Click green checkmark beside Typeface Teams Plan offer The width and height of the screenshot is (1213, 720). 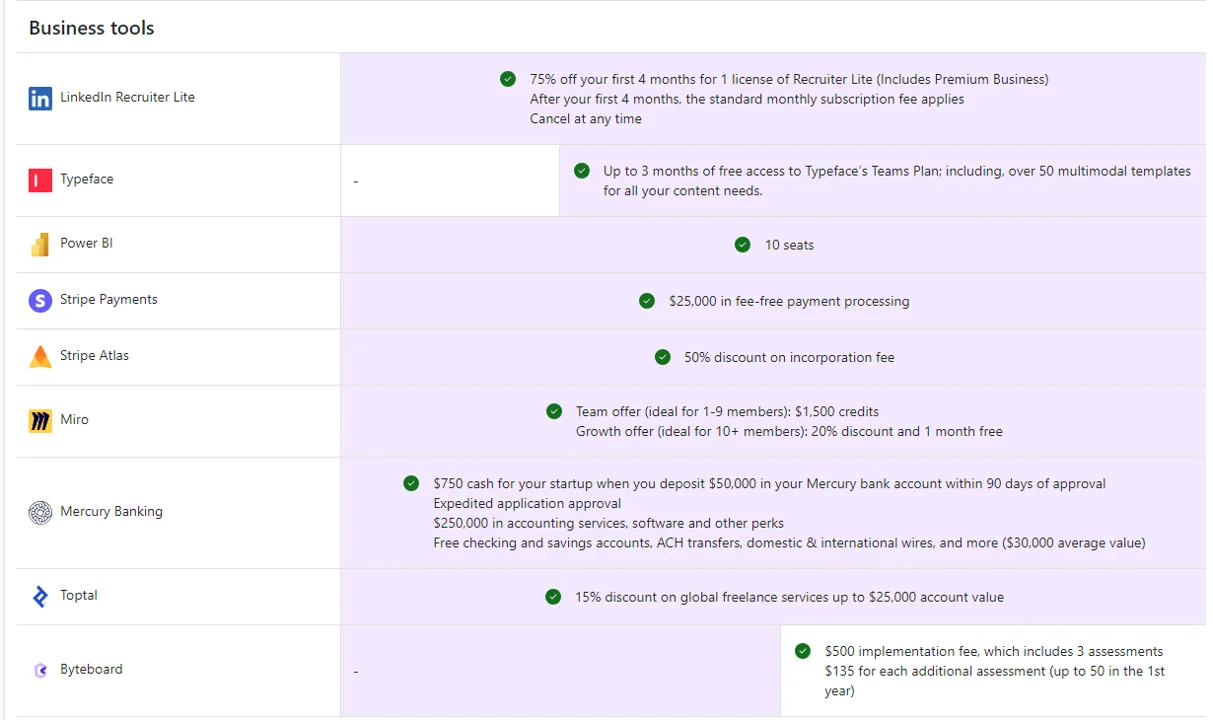[582, 171]
